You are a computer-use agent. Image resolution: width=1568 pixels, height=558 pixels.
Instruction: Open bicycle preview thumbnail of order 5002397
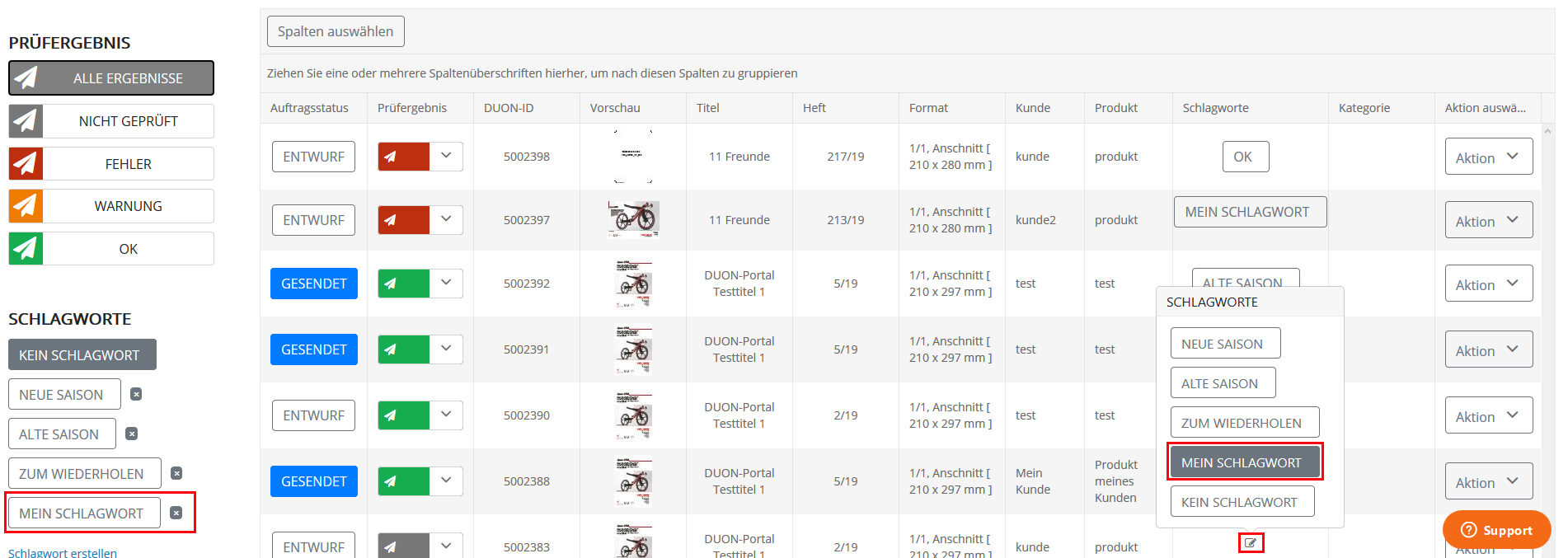[x=633, y=219]
